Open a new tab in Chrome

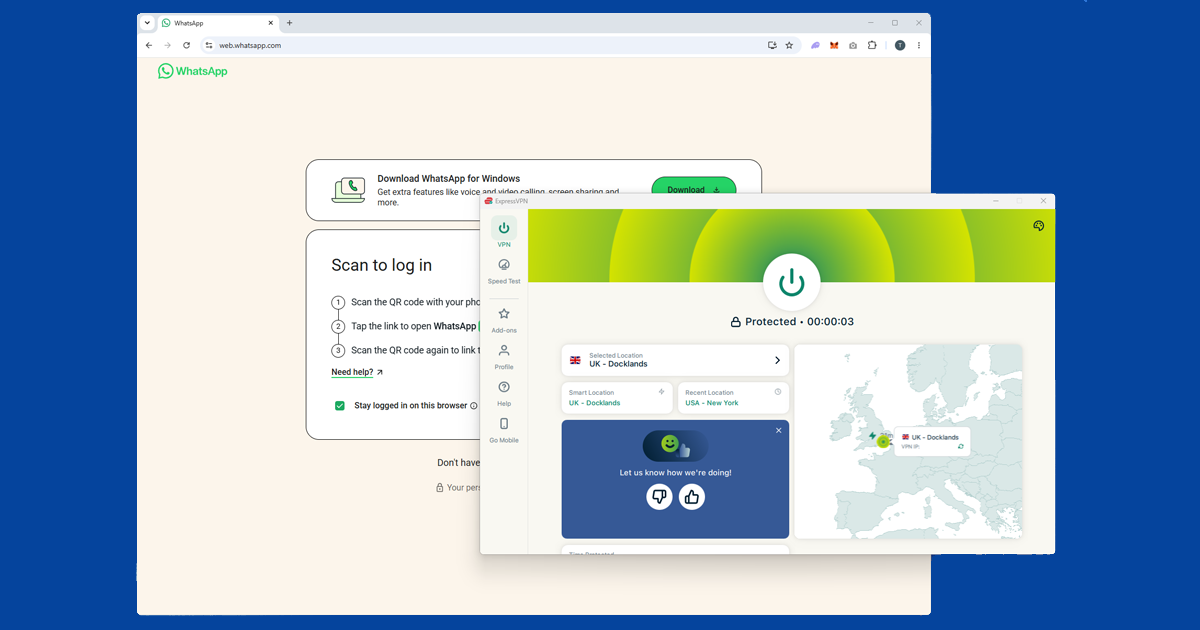point(290,22)
